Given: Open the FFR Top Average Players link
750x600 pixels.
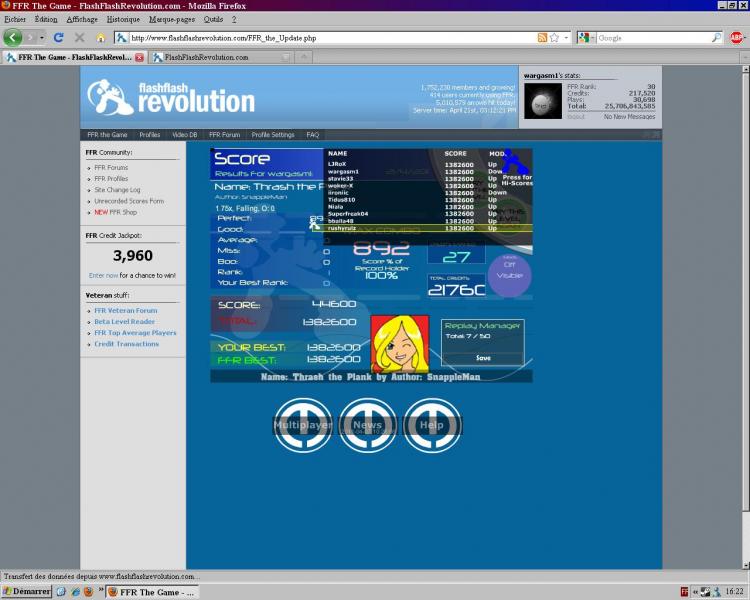Looking at the screenshot, I should pos(135,333).
